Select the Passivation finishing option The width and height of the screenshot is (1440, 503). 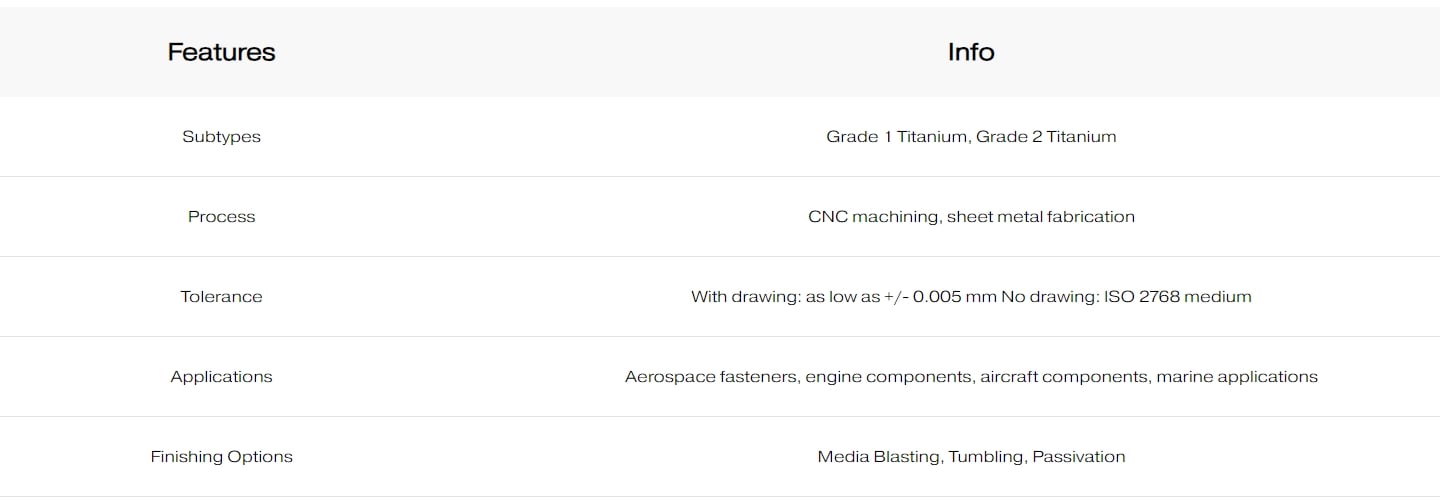(x=1078, y=457)
